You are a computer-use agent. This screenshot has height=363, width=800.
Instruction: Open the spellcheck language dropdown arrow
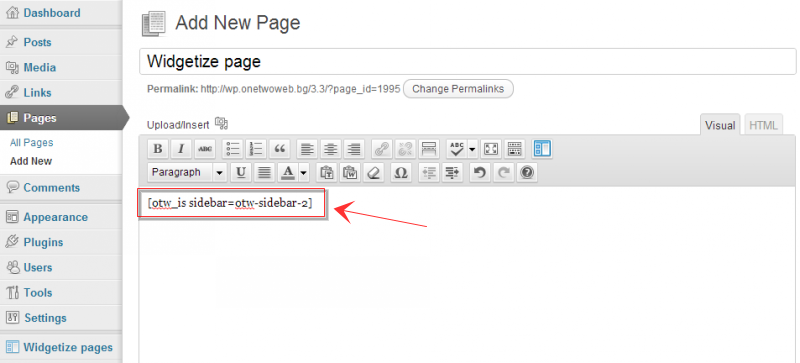pos(472,149)
